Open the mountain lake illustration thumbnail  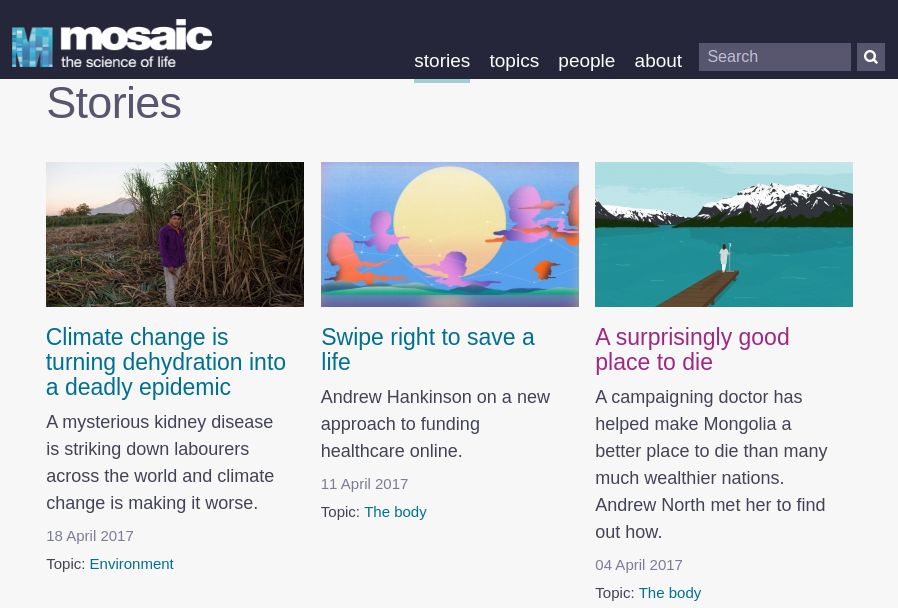pyautogui.click(x=724, y=234)
